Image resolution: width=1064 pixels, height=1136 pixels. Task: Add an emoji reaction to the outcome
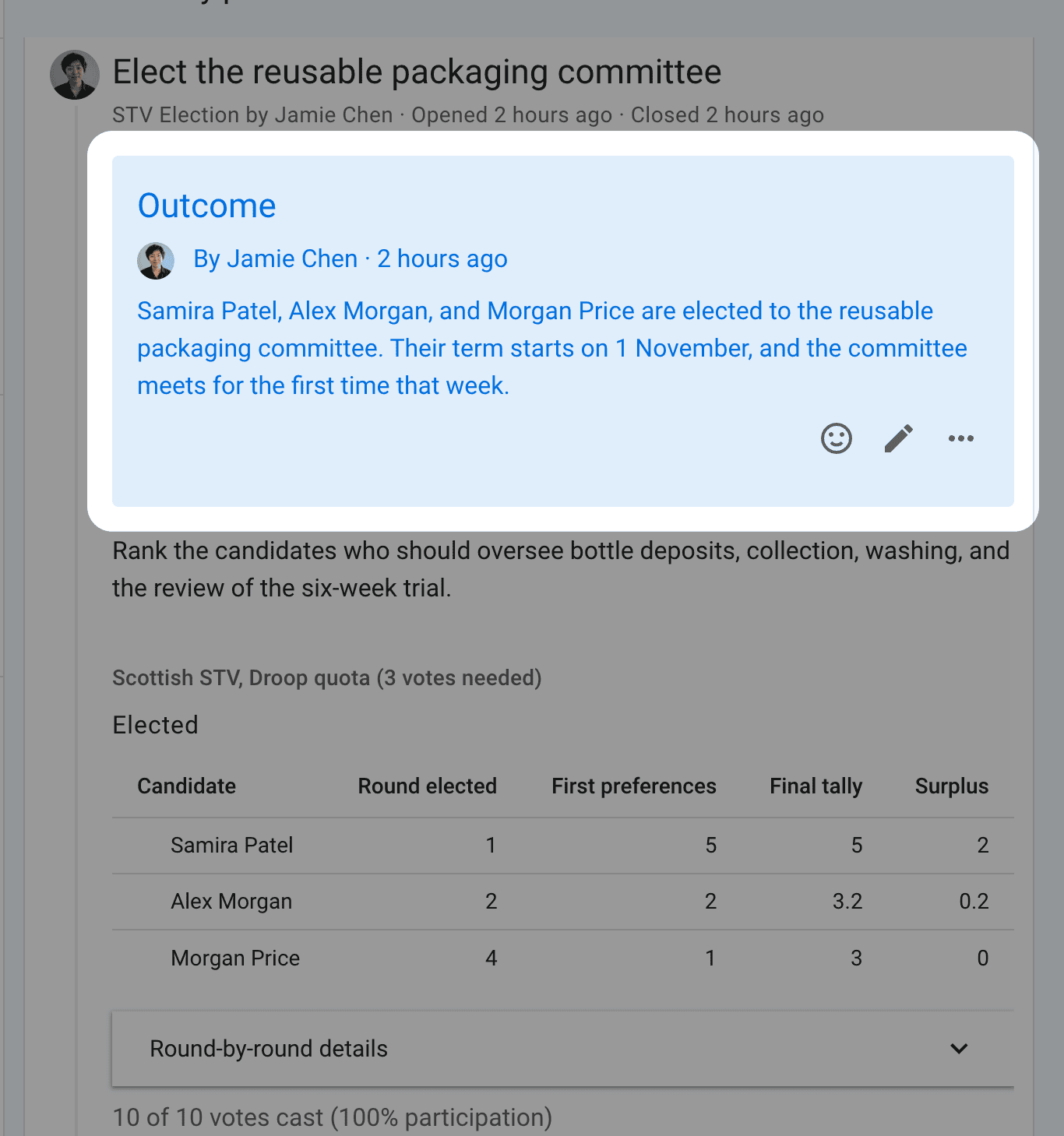point(837,438)
